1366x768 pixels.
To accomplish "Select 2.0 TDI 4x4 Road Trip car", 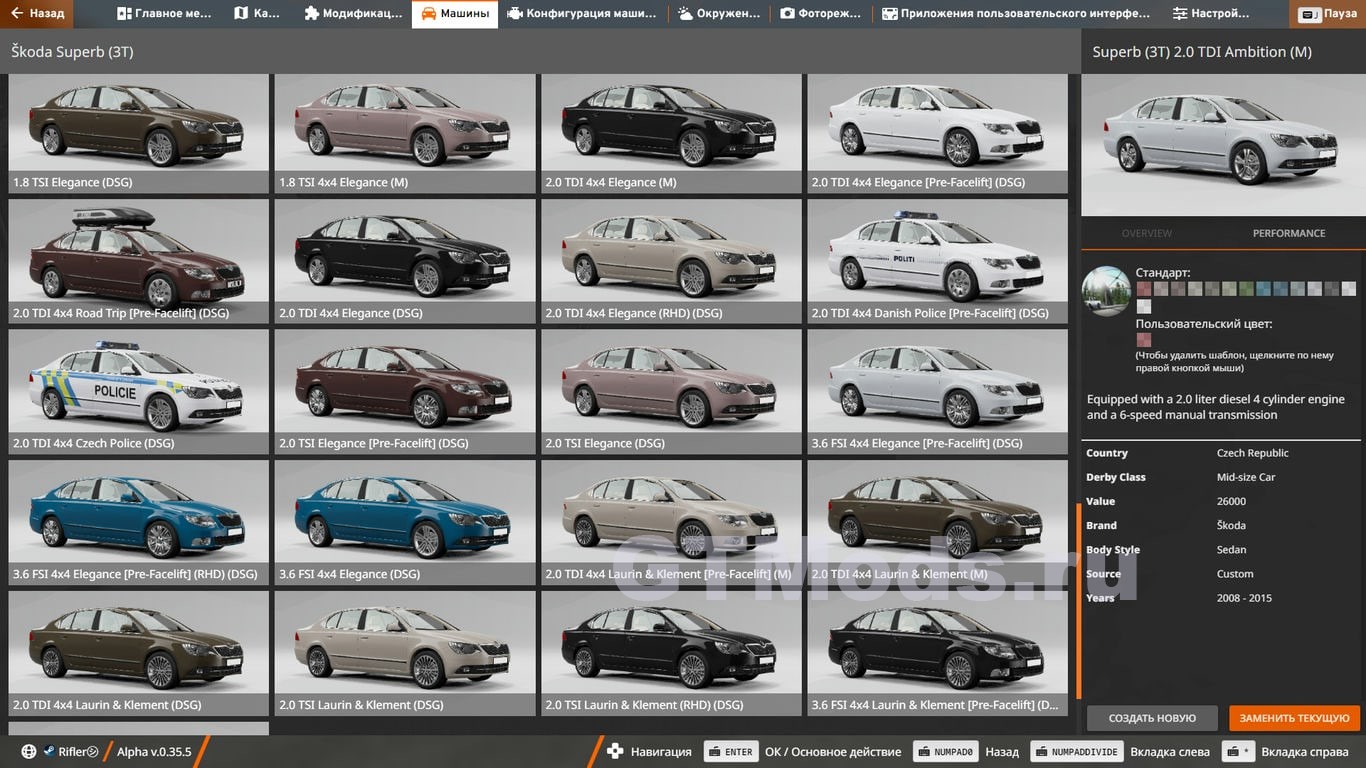I will tap(139, 261).
